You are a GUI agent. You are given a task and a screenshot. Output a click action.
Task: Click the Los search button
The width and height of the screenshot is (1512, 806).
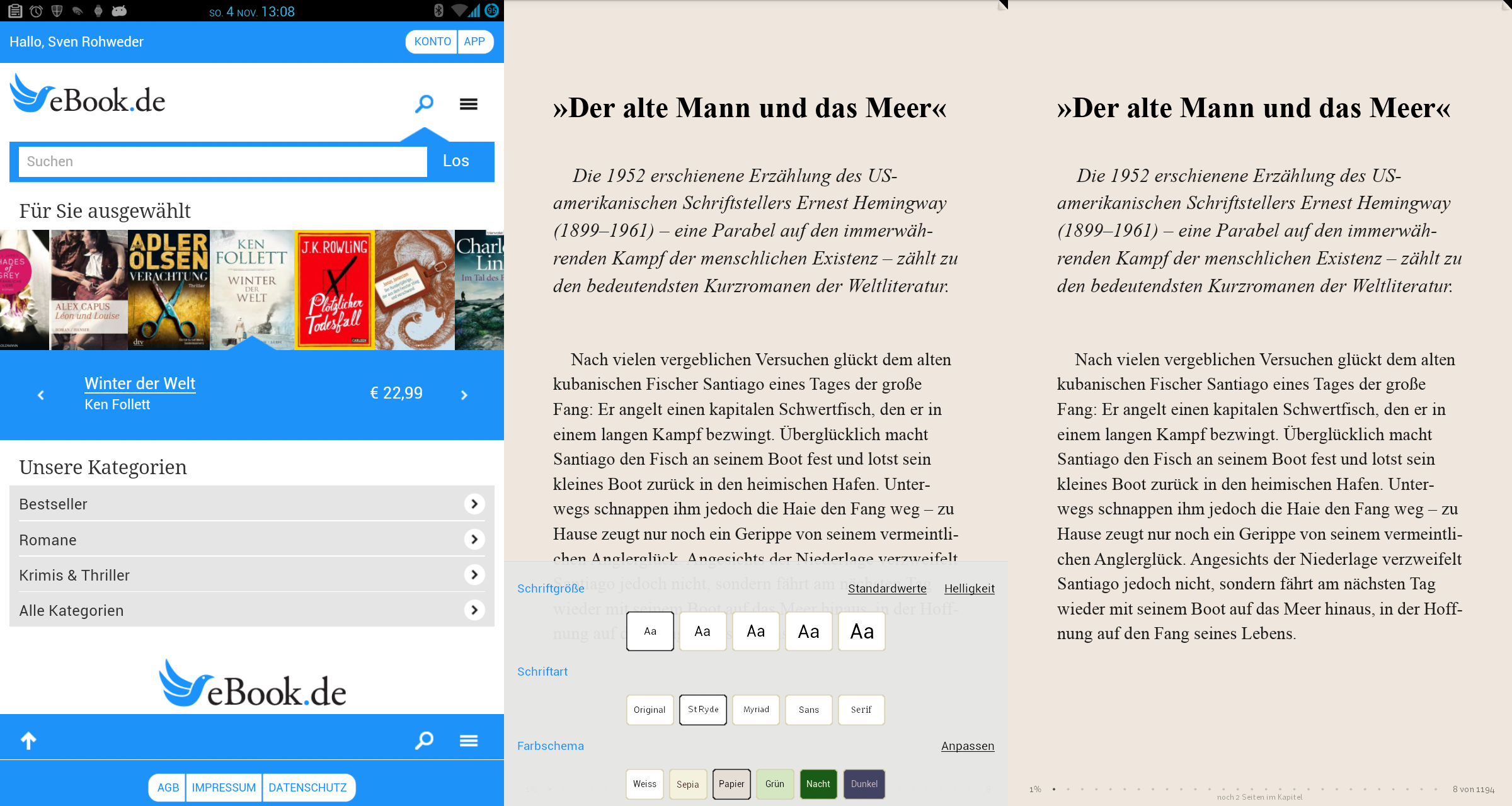[456, 161]
